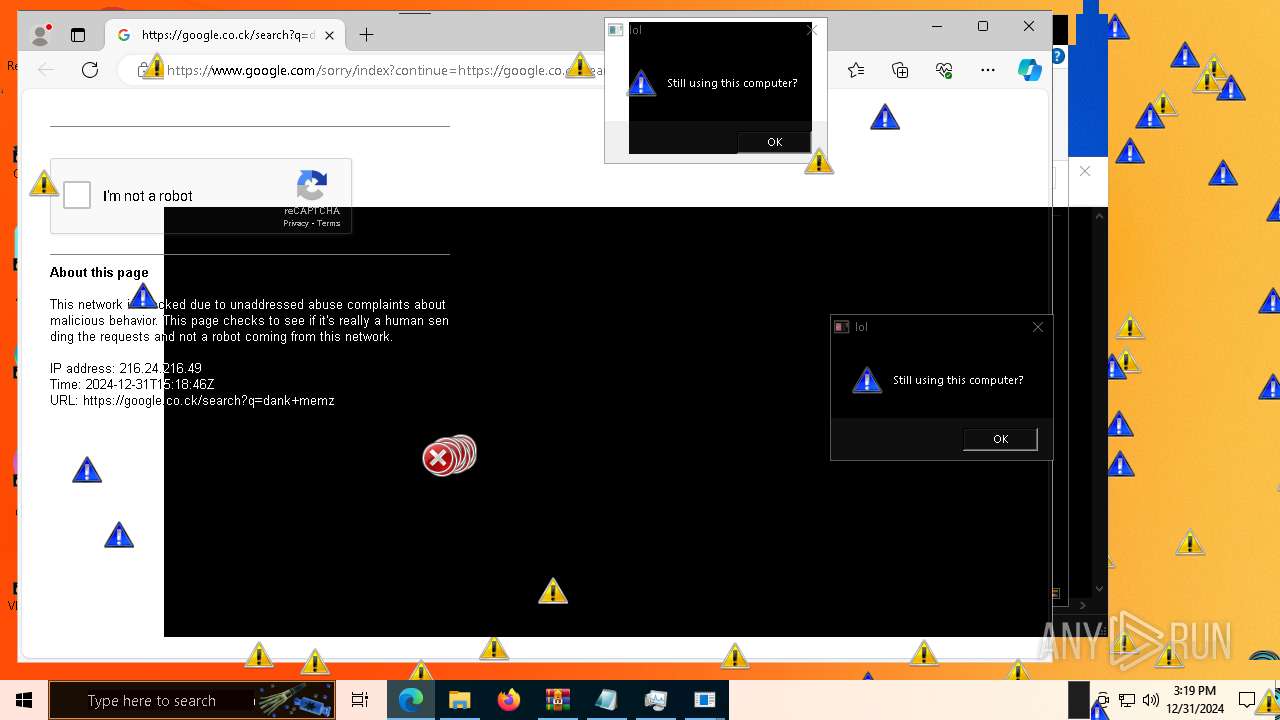This screenshot has height=720, width=1280.
Task: Click the scrollbar down arrow in background window
Action: pyautogui.click(x=1100, y=589)
